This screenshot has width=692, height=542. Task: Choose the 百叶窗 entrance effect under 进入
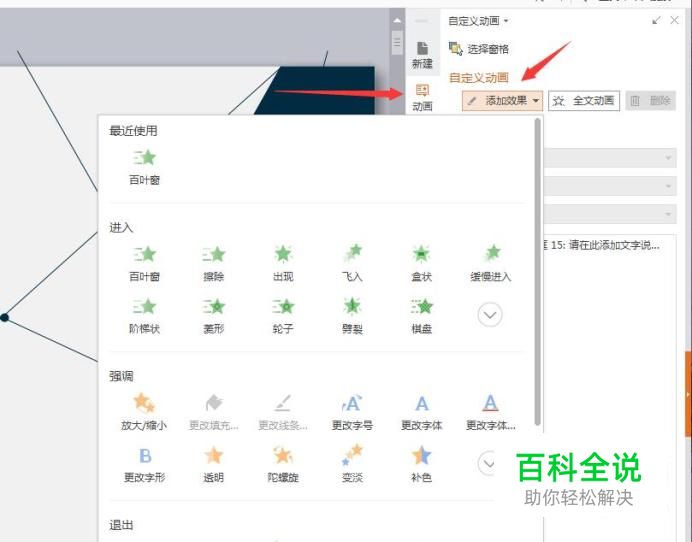pos(144,263)
